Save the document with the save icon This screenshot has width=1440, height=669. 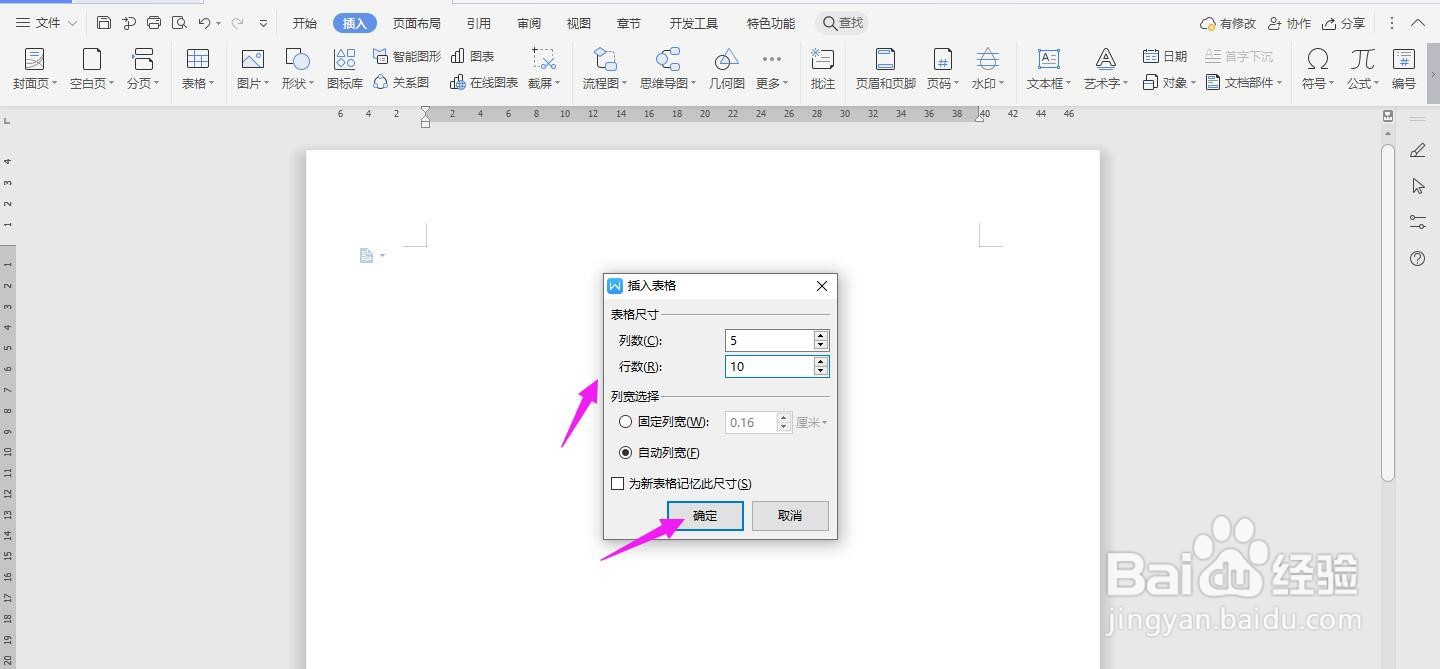coord(103,22)
